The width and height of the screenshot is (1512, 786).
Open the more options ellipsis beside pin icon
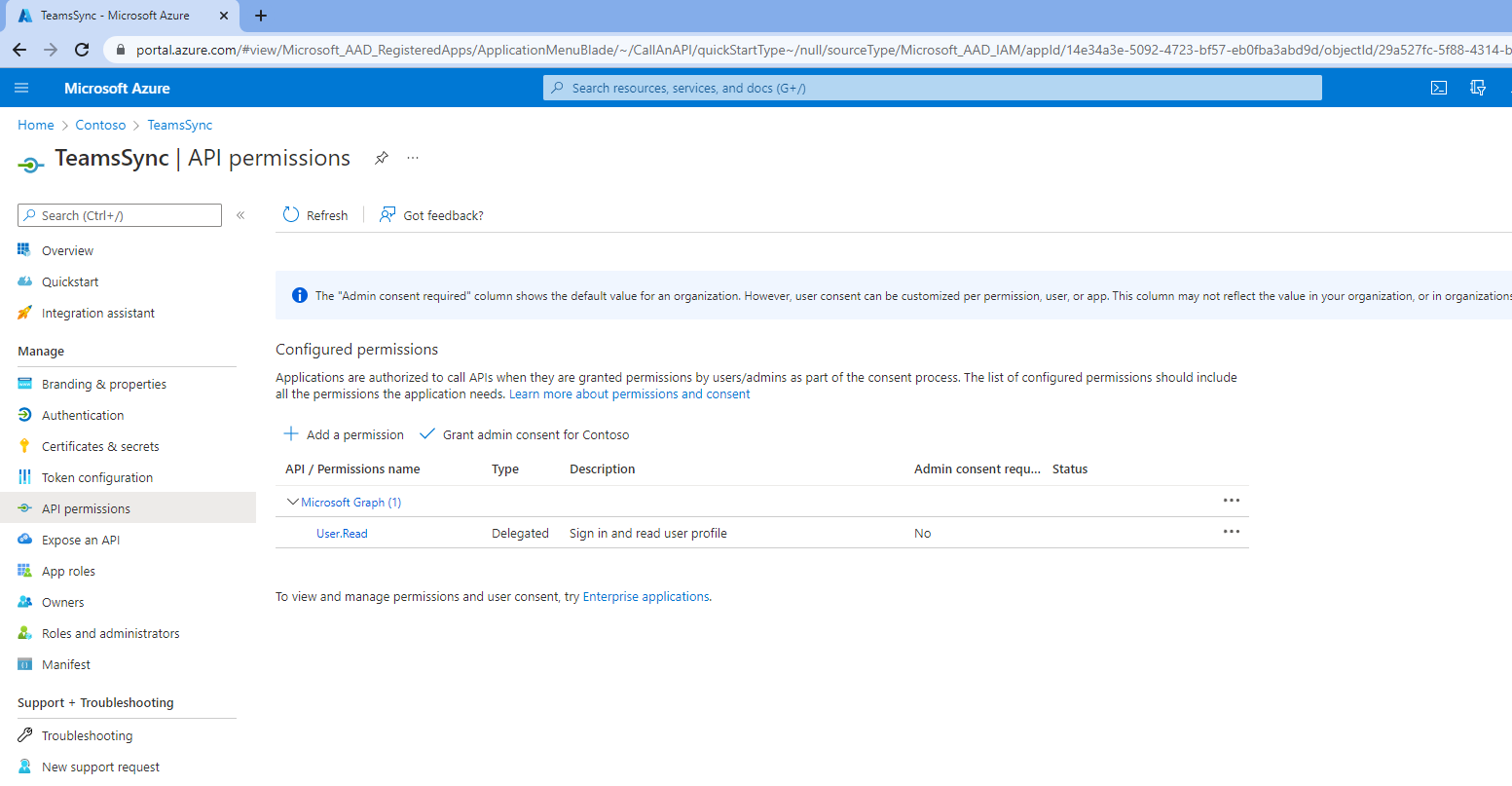pos(413,158)
